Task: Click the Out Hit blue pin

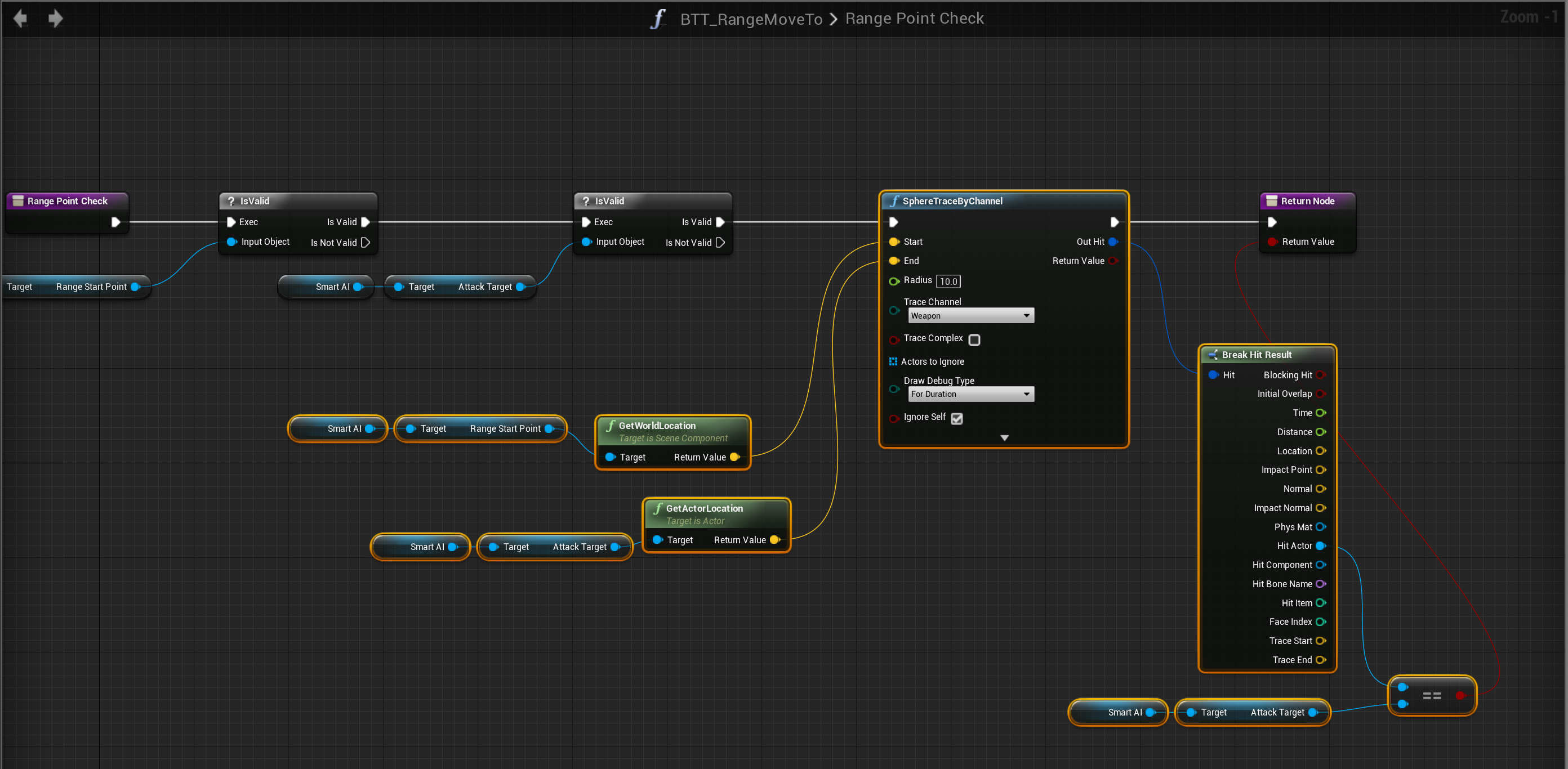Action: [x=1113, y=242]
